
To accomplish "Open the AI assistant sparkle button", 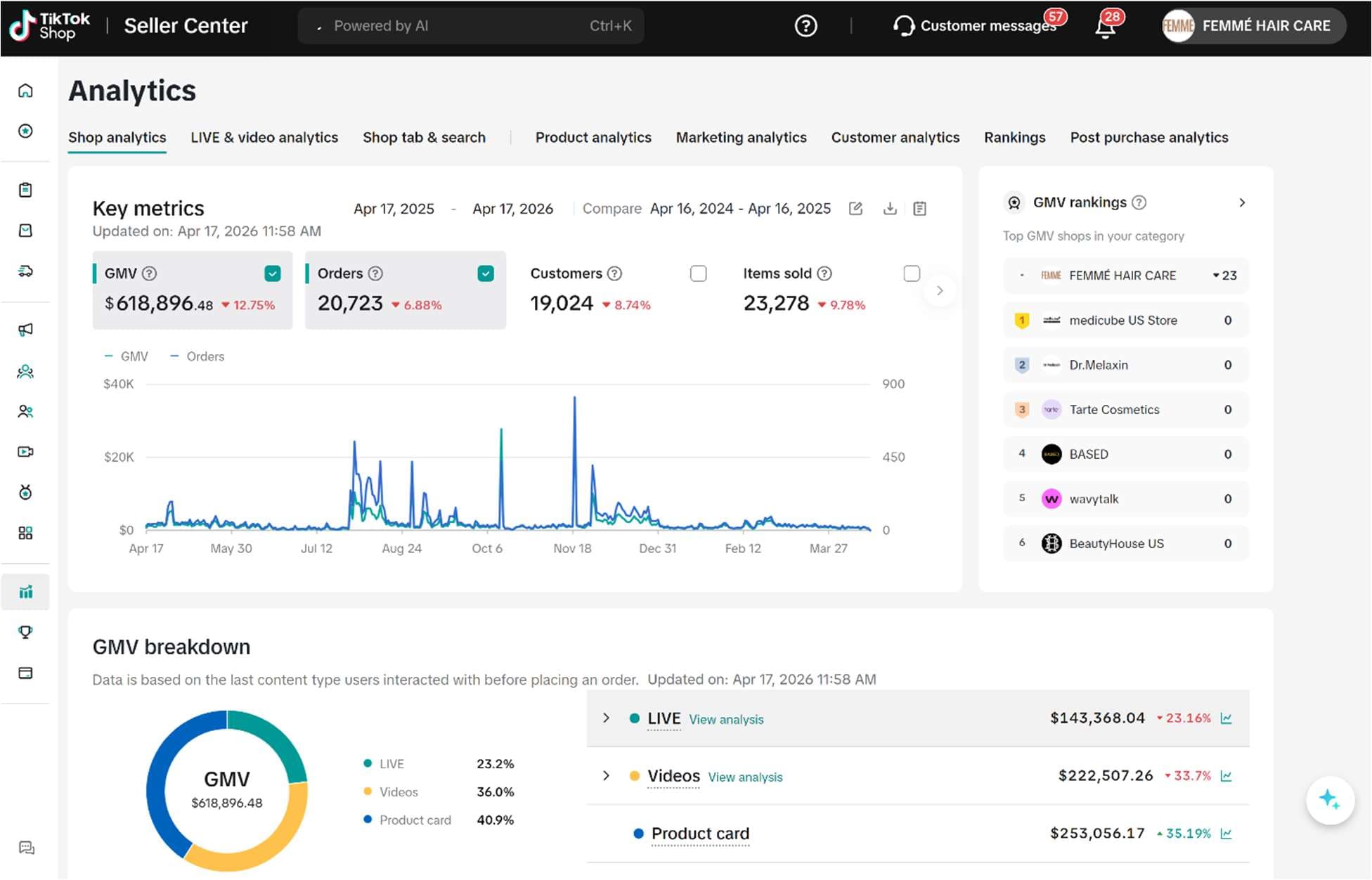I will pyautogui.click(x=1330, y=800).
